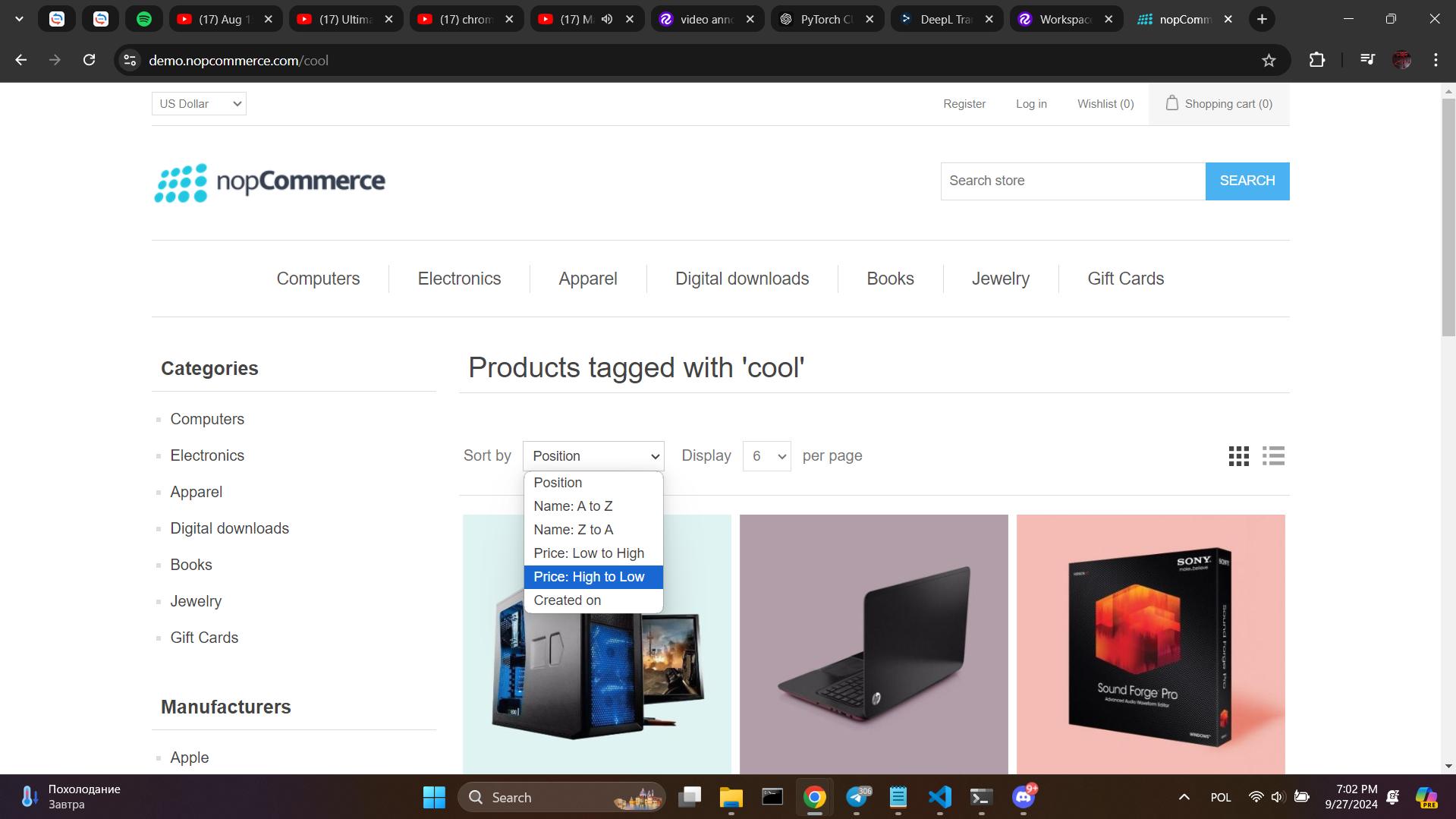The image size is (1456, 819).
Task: Open the Display per page dropdown
Action: coord(766,456)
